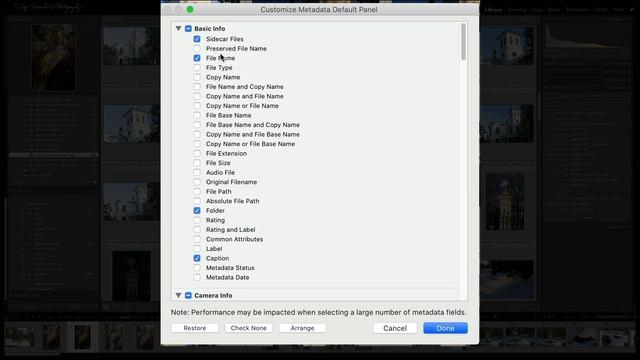Screen dimensions: 640x360
Task: Uncheck the Sidecar Files checkbox
Action: pos(197,39)
